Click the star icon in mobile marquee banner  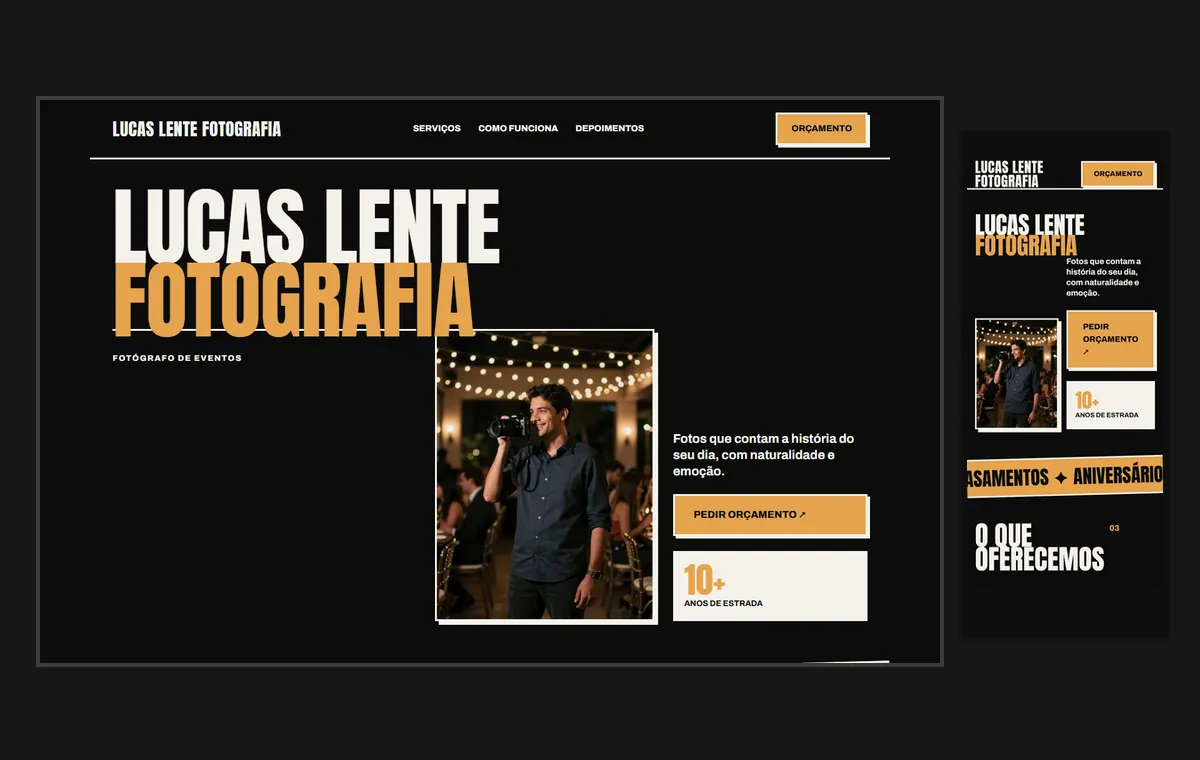click(1061, 478)
